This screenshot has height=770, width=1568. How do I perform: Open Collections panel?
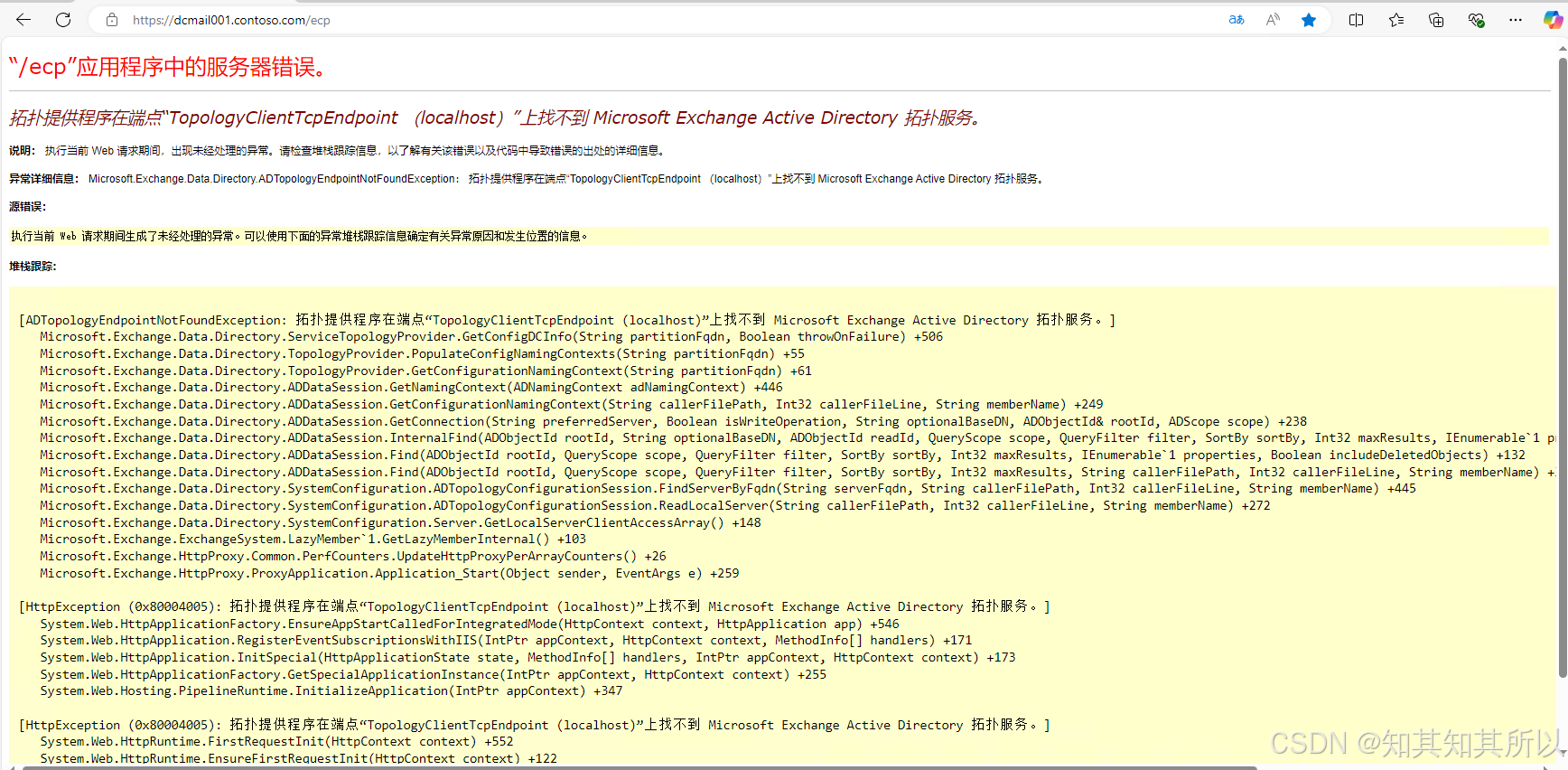(1436, 20)
